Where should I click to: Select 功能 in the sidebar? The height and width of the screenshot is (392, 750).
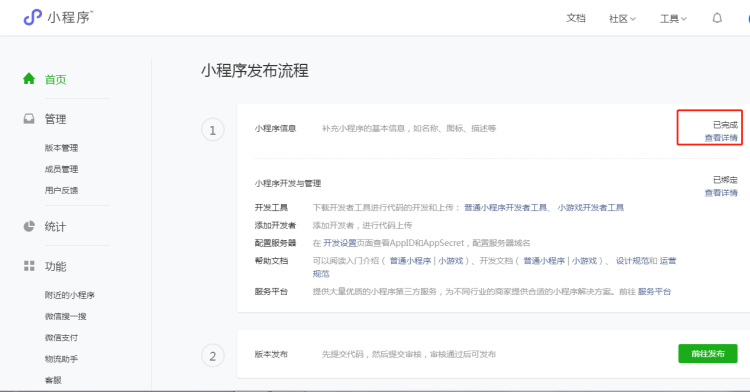55,266
